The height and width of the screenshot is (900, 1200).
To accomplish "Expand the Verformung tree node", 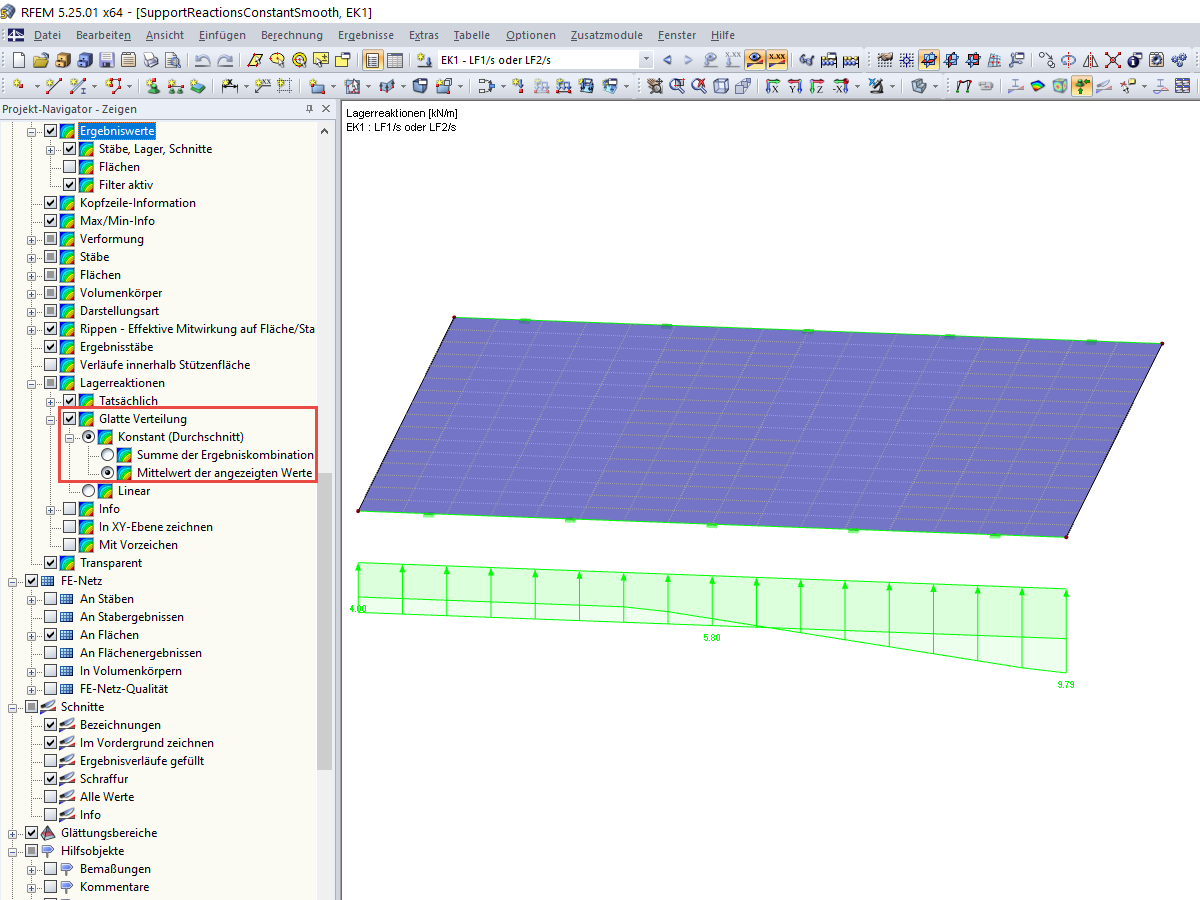I will [x=32, y=239].
